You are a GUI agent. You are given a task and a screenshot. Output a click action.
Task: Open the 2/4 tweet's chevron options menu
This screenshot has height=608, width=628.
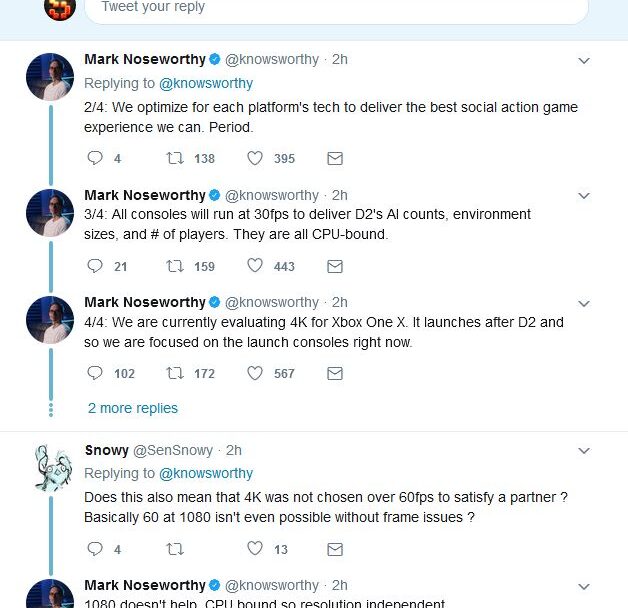584,60
